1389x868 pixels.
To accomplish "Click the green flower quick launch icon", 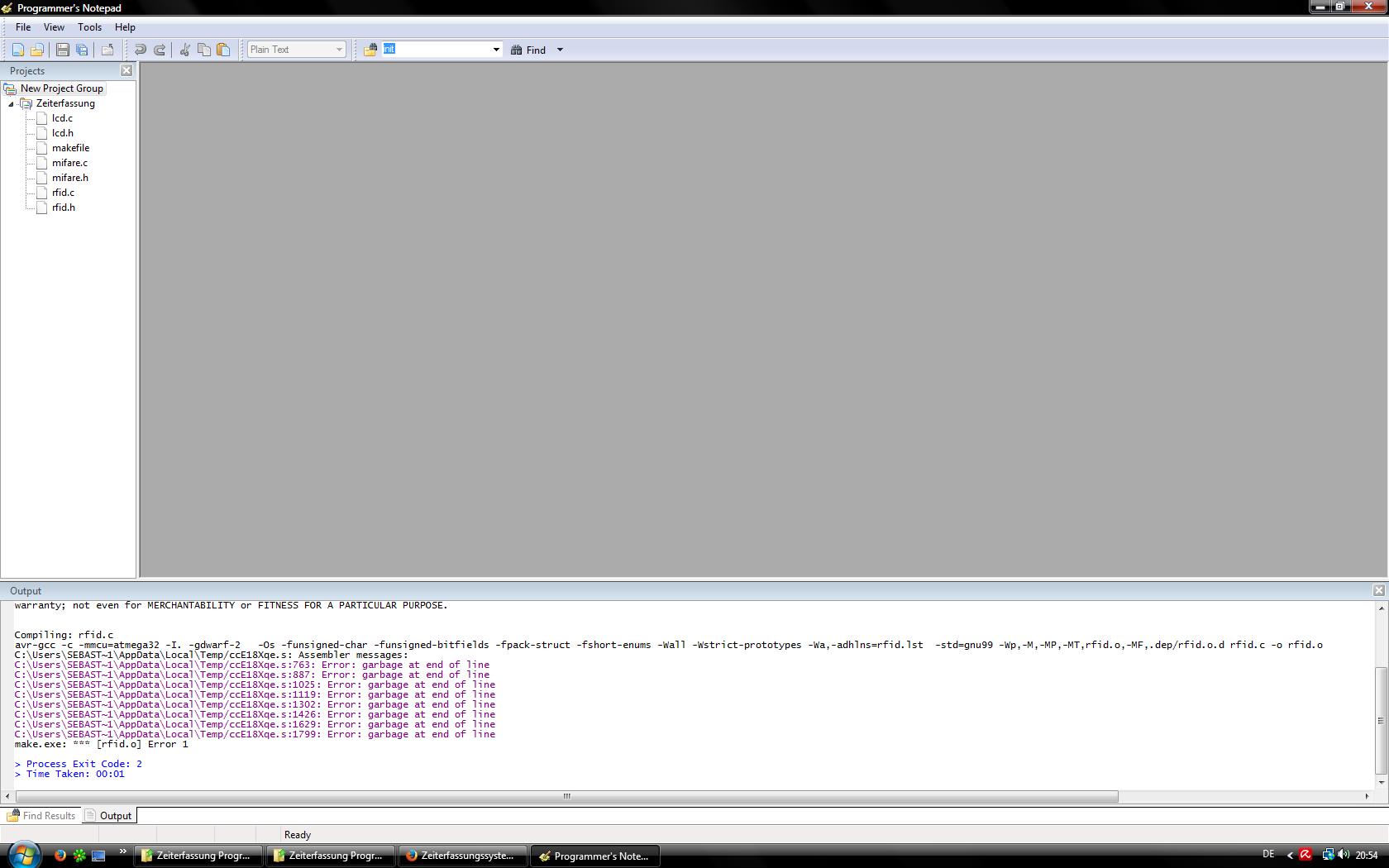I will click(79, 856).
